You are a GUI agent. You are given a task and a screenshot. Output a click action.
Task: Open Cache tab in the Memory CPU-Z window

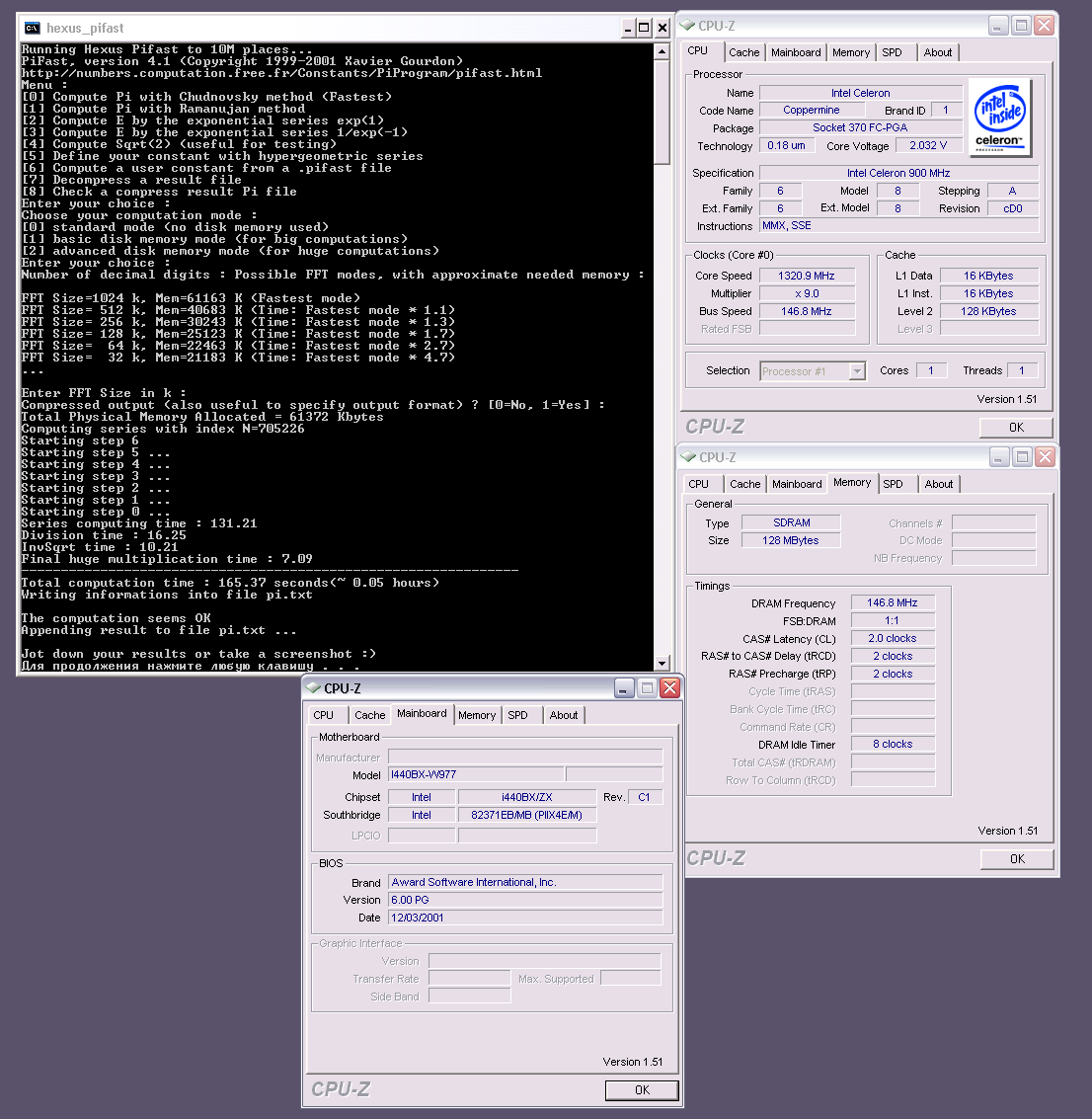pos(744,484)
